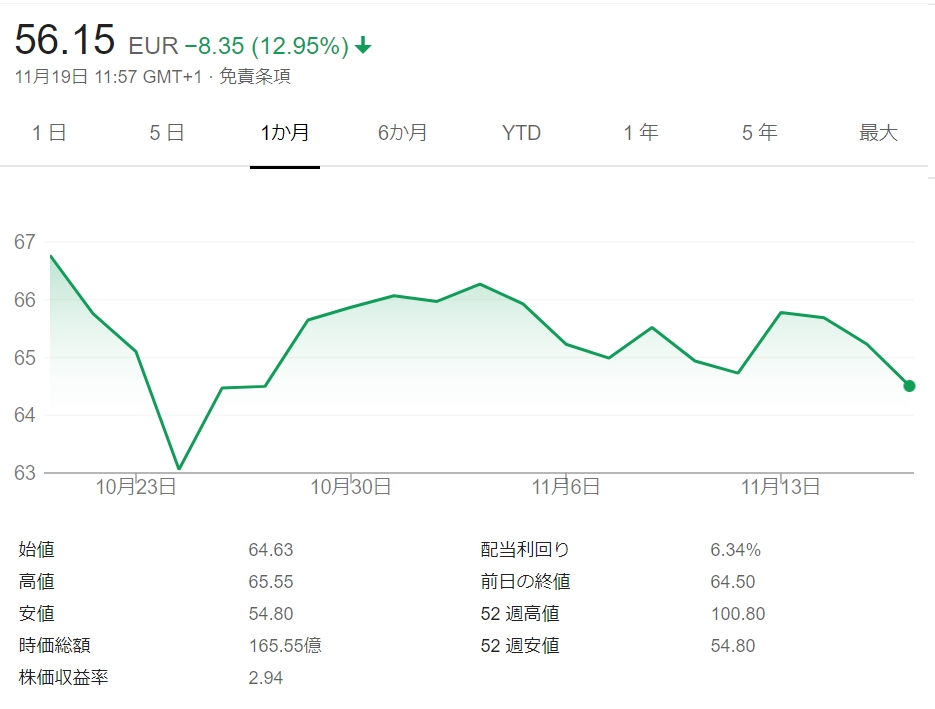This screenshot has height=709, width=935.
Task: Switch to the 5日 tab
Action: coord(167,133)
